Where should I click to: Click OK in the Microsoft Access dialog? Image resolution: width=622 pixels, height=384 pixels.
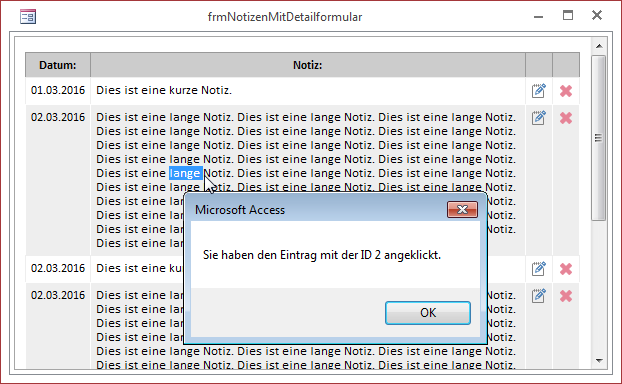point(428,313)
